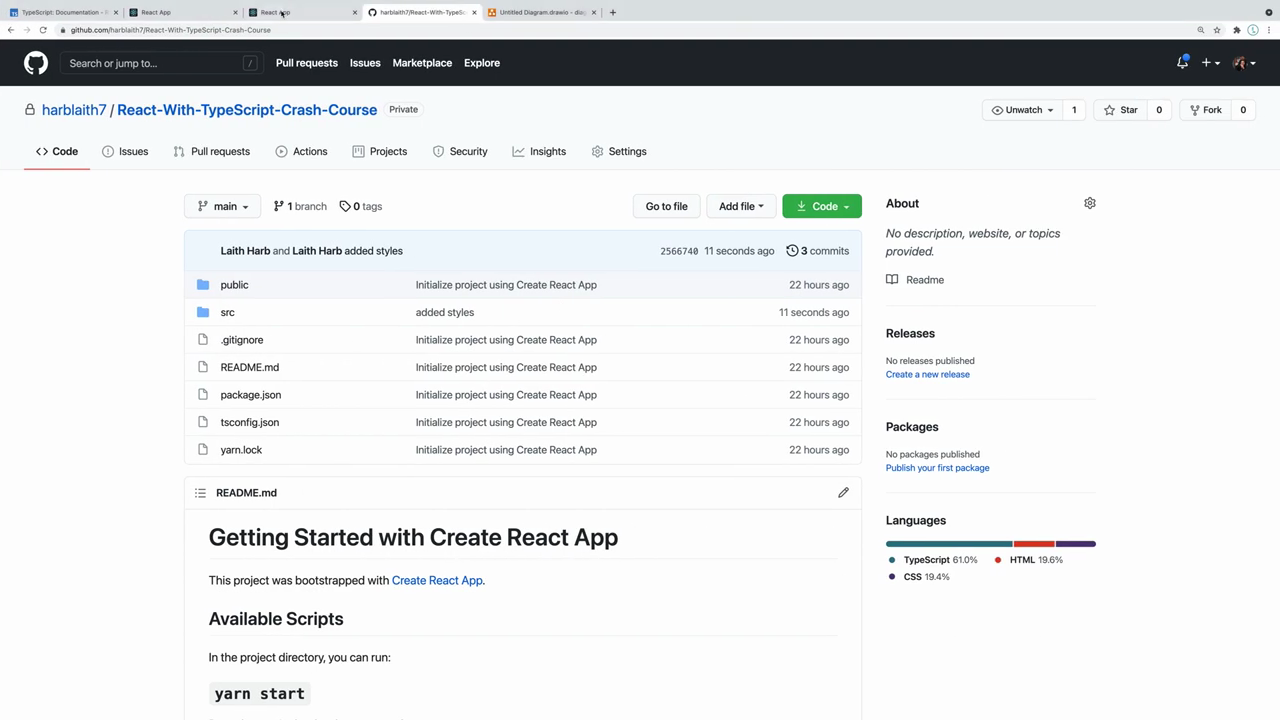The height and width of the screenshot is (720, 1280).
Task: Click the Go to file button
Action: coord(667,206)
